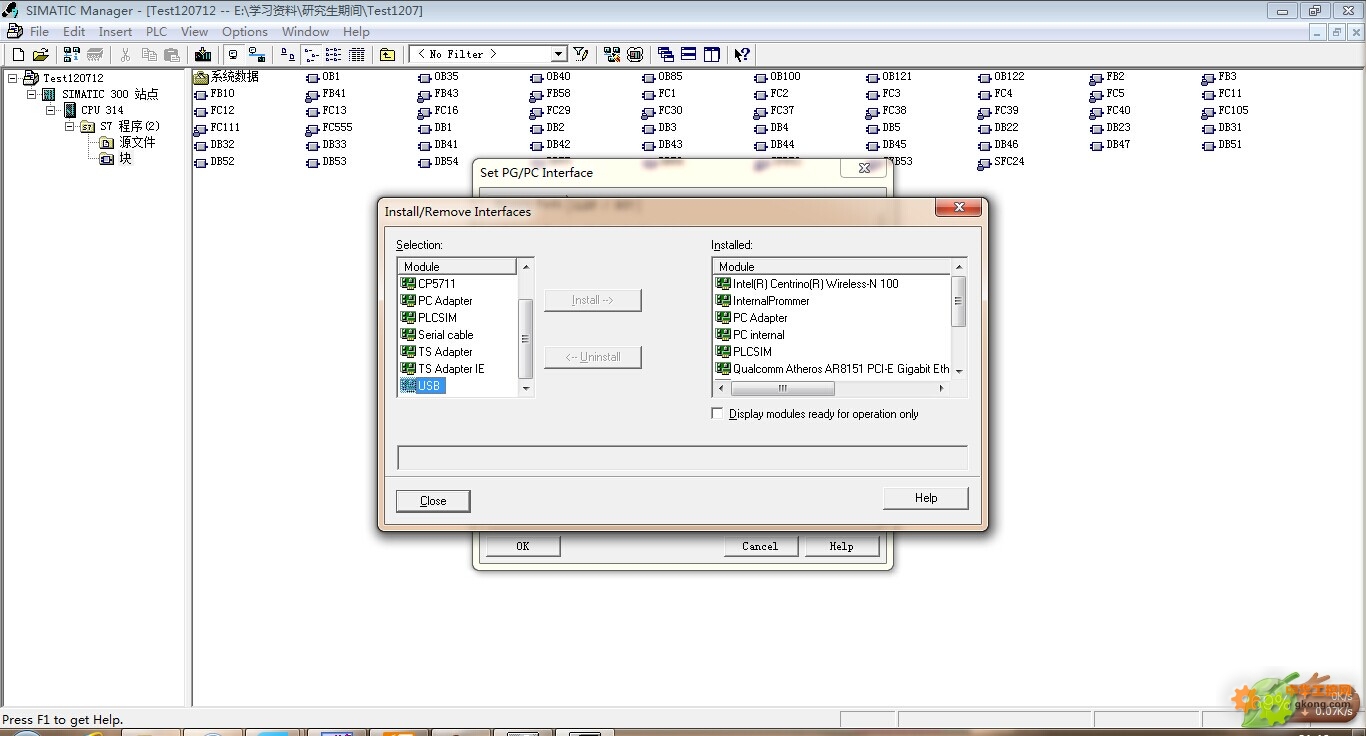Screen dimensions: 1366x736
Task: Open the File menu
Action: click(x=39, y=31)
